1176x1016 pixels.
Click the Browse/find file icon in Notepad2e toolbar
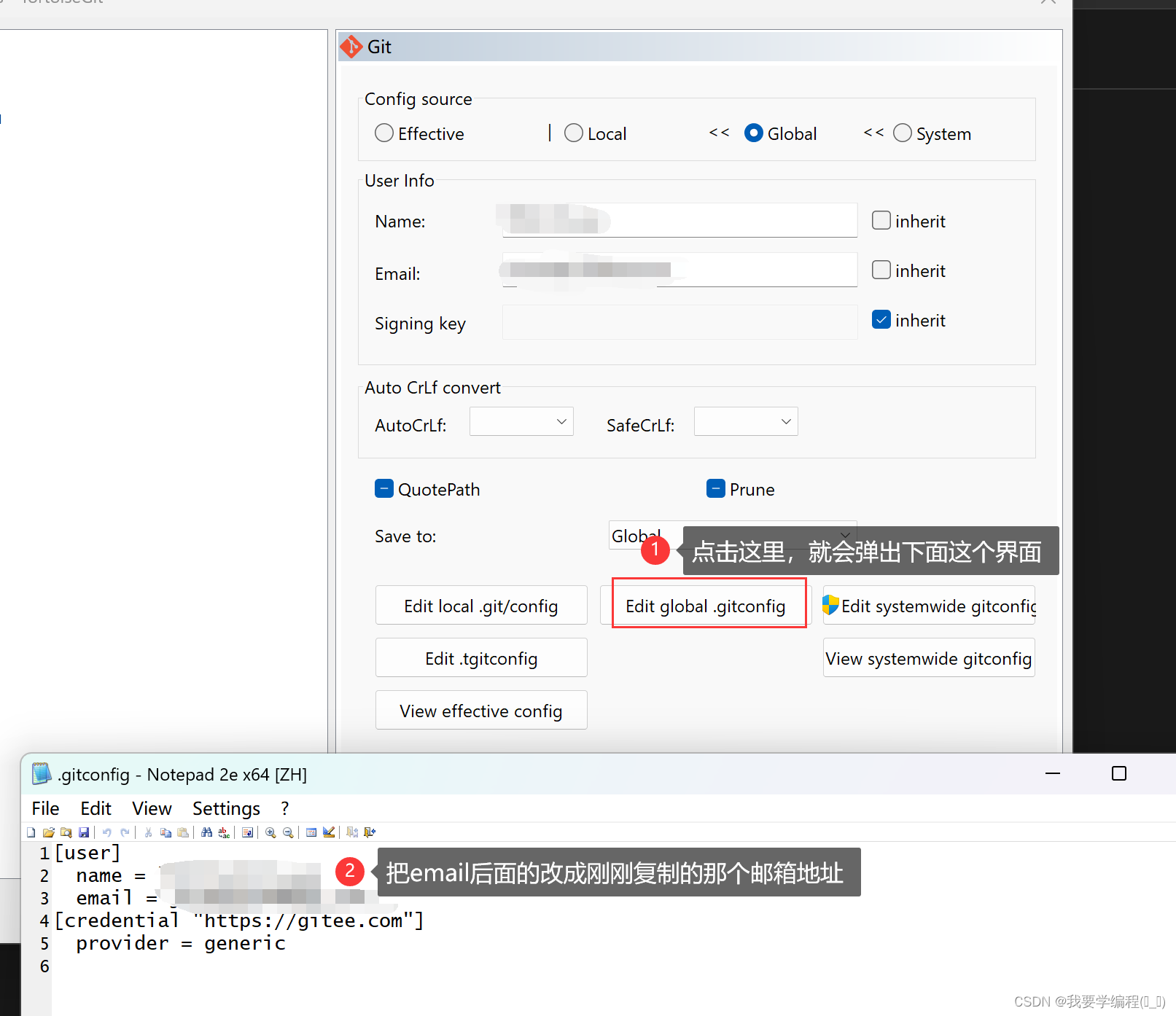click(x=66, y=832)
